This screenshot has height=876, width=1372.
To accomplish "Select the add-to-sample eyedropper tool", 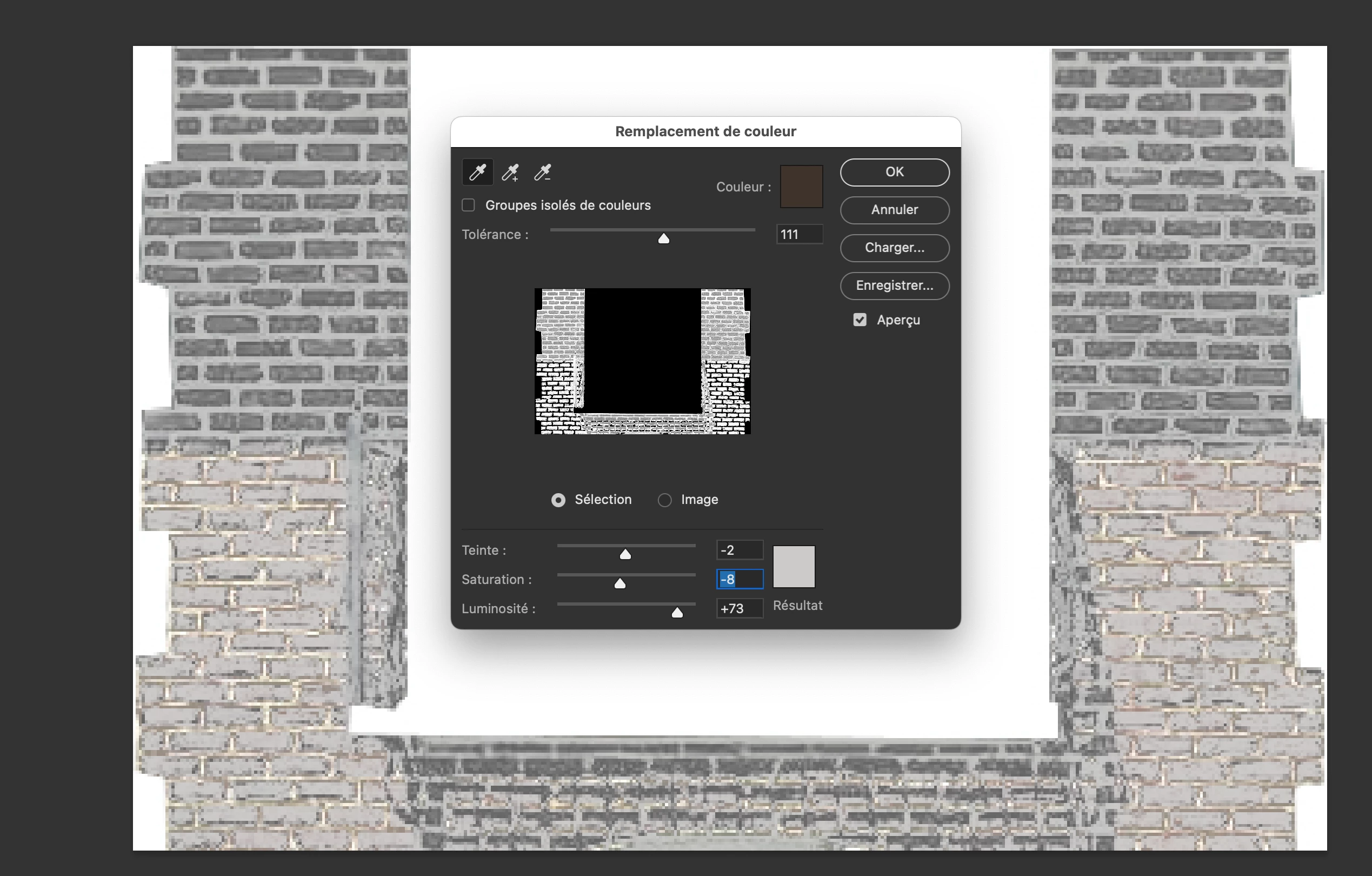I will click(510, 172).
